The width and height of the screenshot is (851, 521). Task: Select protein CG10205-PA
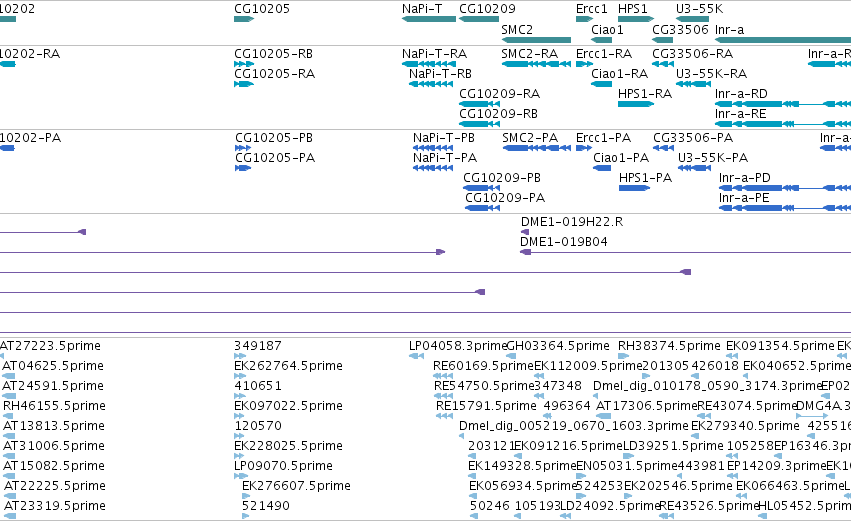click(x=243, y=168)
